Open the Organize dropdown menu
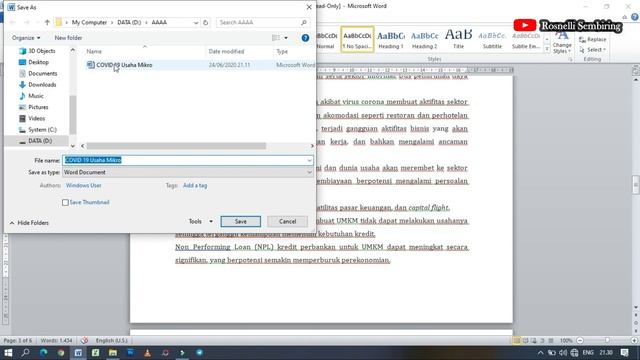This screenshot has height=360, width=640. [26, 38]
